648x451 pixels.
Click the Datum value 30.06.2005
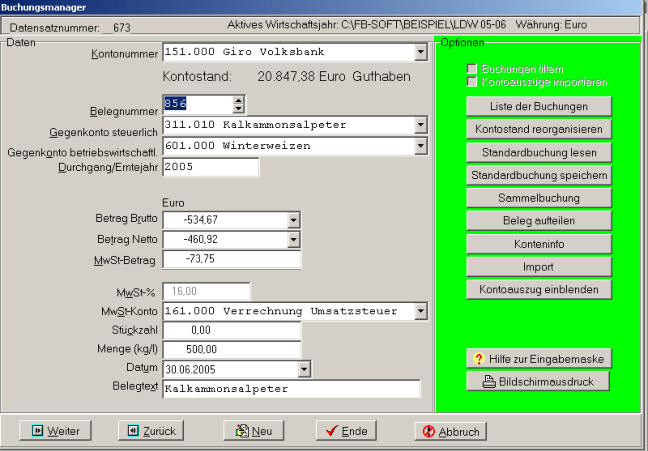coord(190,369)
